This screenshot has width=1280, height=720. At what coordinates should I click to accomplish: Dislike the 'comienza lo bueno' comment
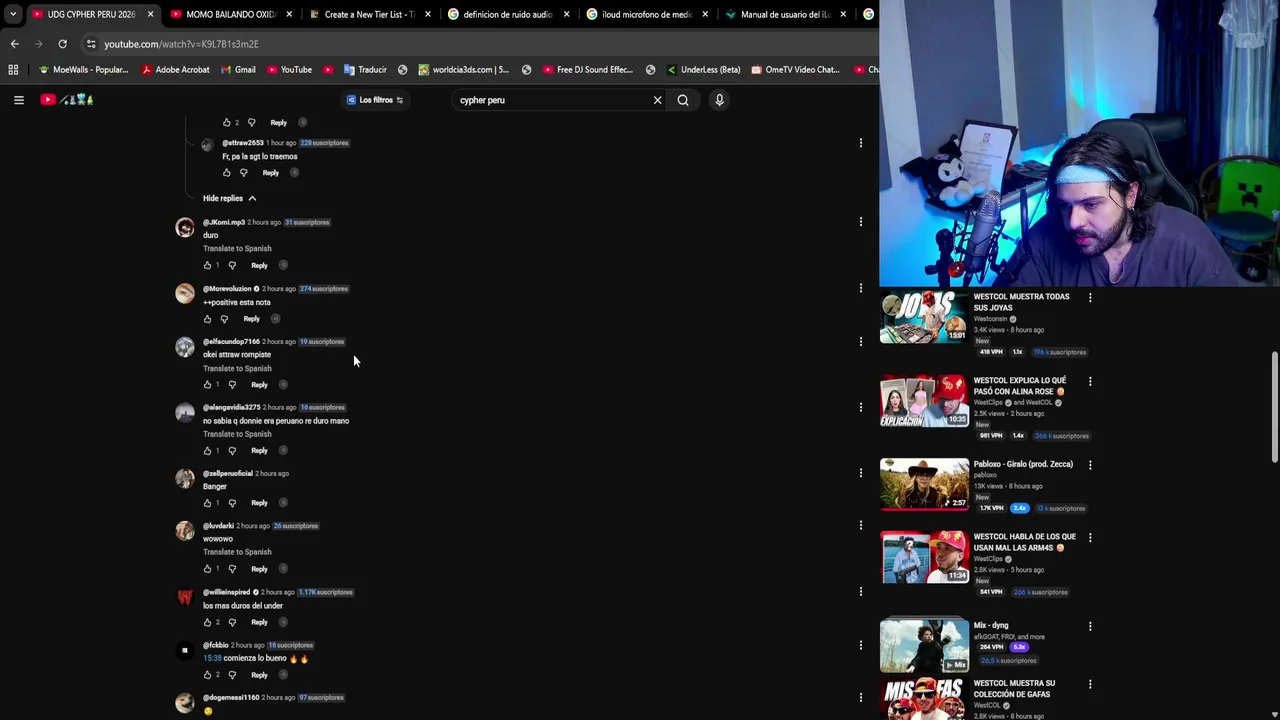click(232, 675)
